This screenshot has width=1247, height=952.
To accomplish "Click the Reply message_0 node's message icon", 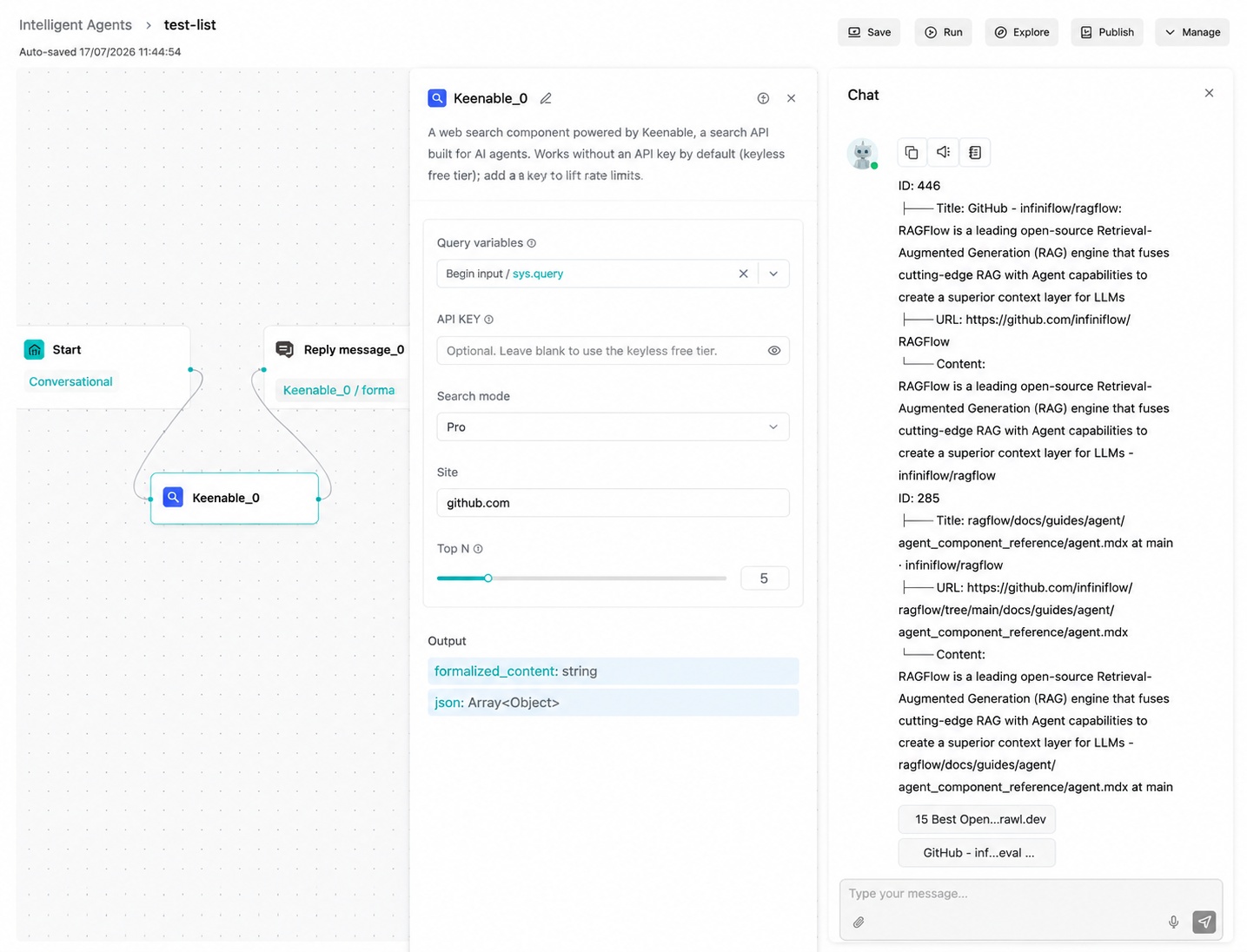I will pyautogui.click(x=284, y=349).
